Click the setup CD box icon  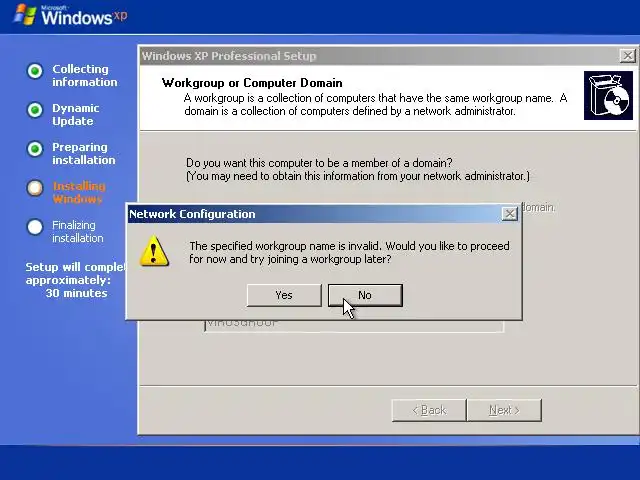click(608, 96)
